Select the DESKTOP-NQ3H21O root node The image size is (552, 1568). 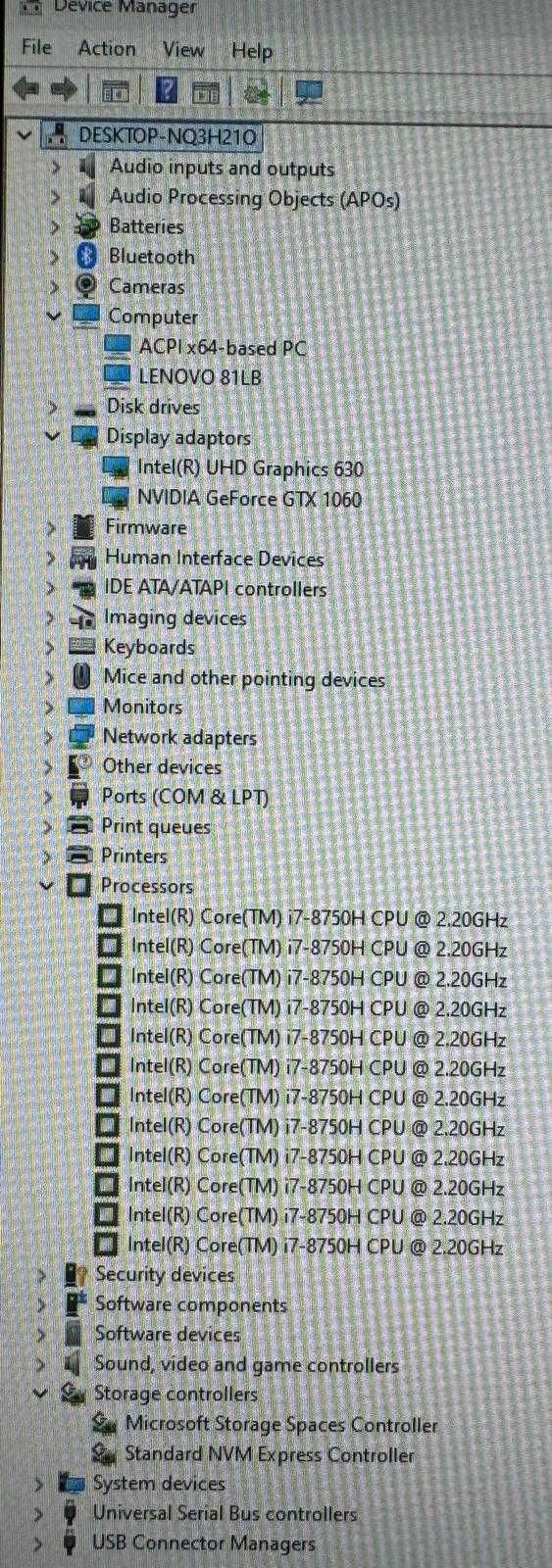coord(169,136)
